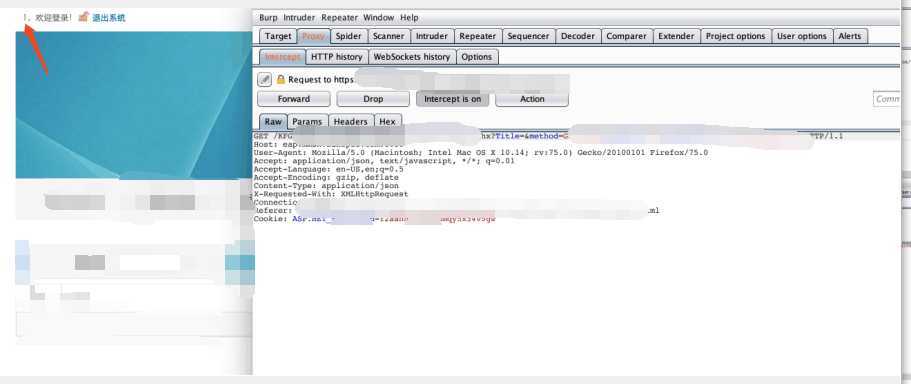Click the Accept-Language header line
Image resolution: width=911 pixels, height=384 pixels.
coord(328,169)
